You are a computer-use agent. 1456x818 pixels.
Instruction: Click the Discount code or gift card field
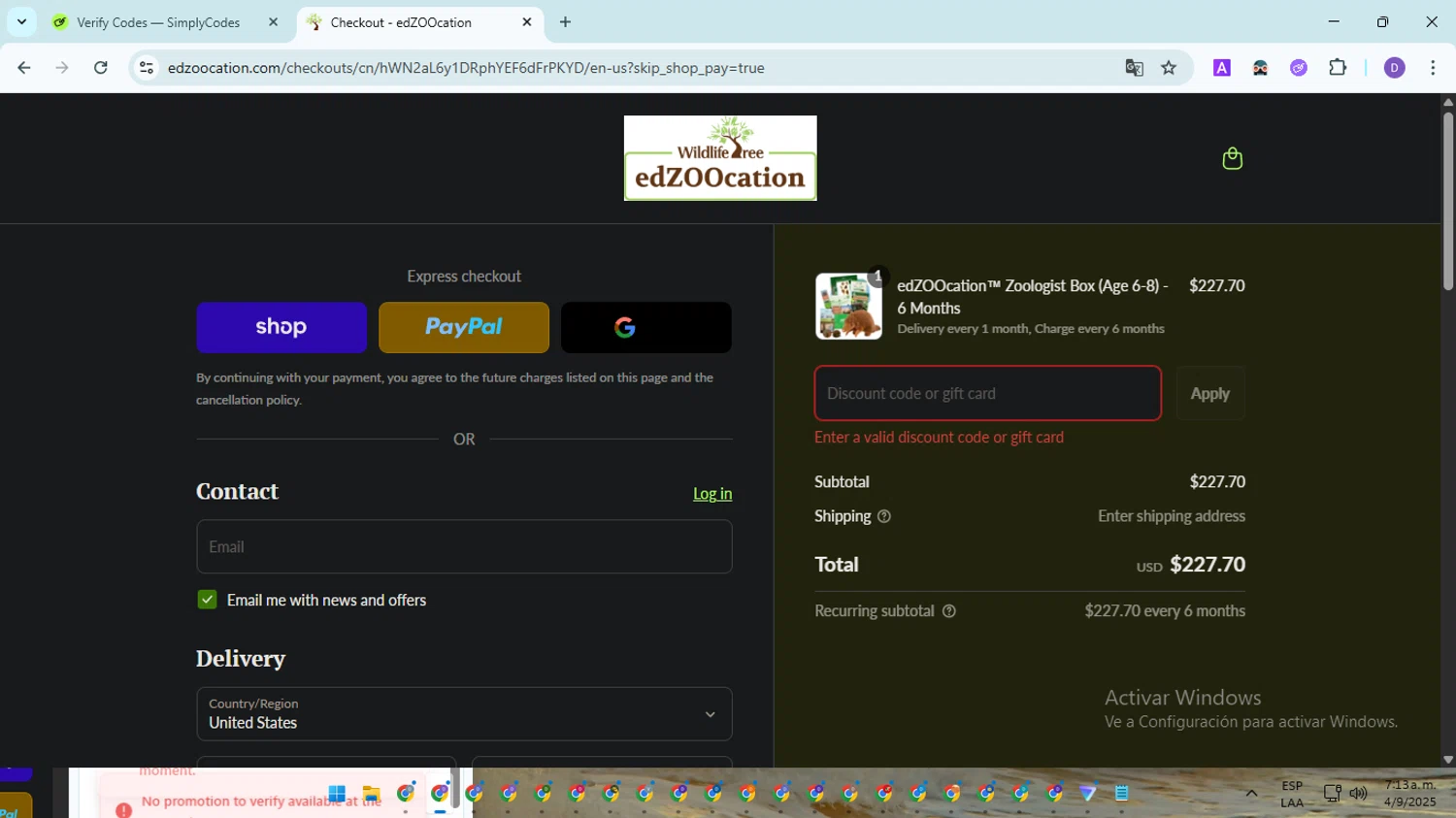988,393
